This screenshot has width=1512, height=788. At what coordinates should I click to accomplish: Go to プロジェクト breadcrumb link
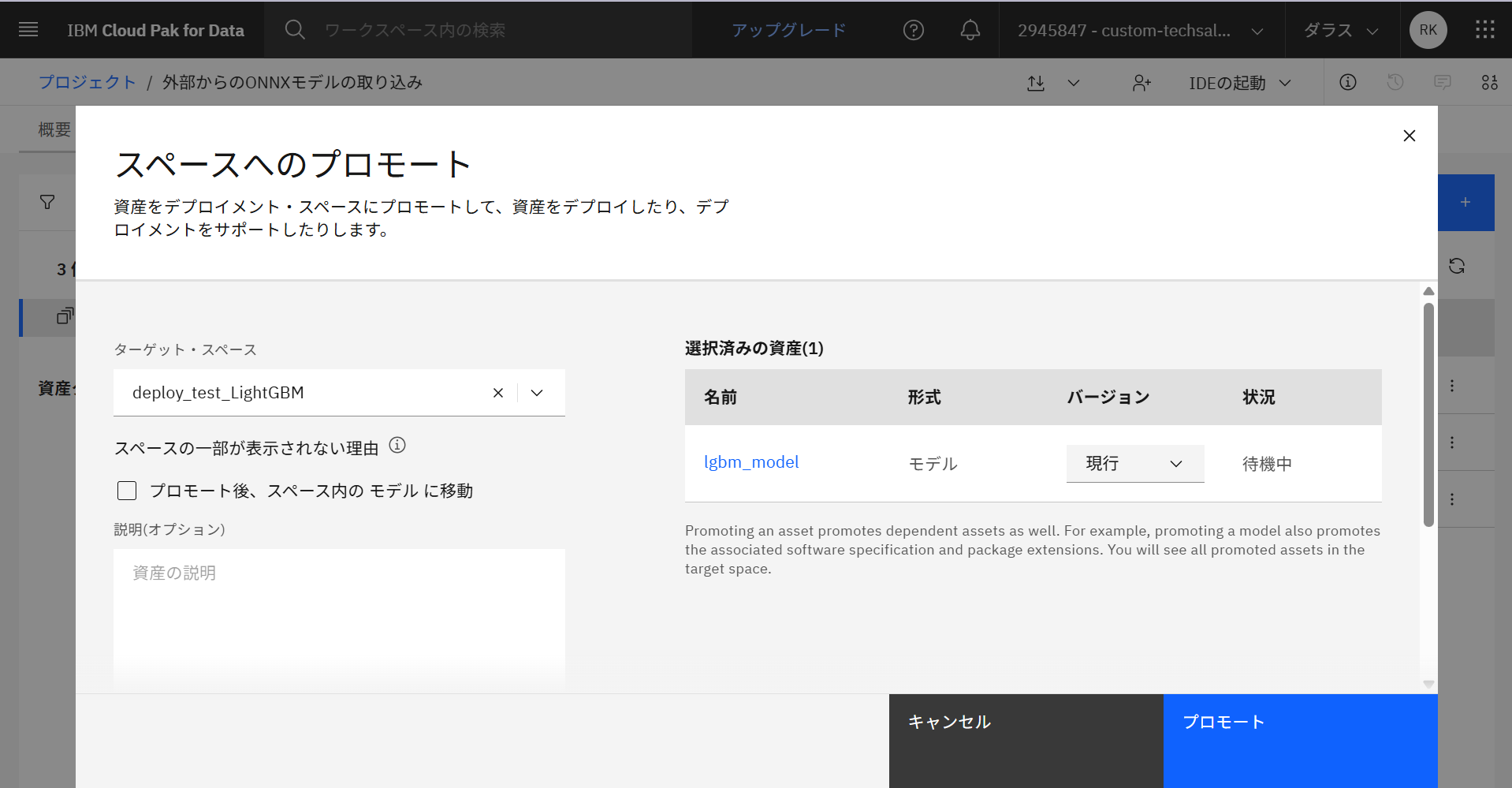coord(88,82)
